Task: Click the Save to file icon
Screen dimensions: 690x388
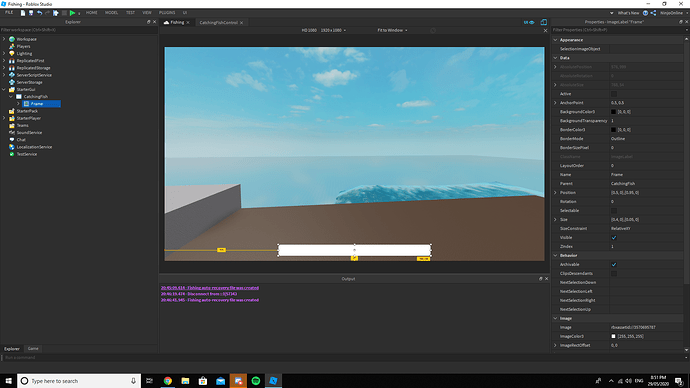Action: [x=31, y=13]
